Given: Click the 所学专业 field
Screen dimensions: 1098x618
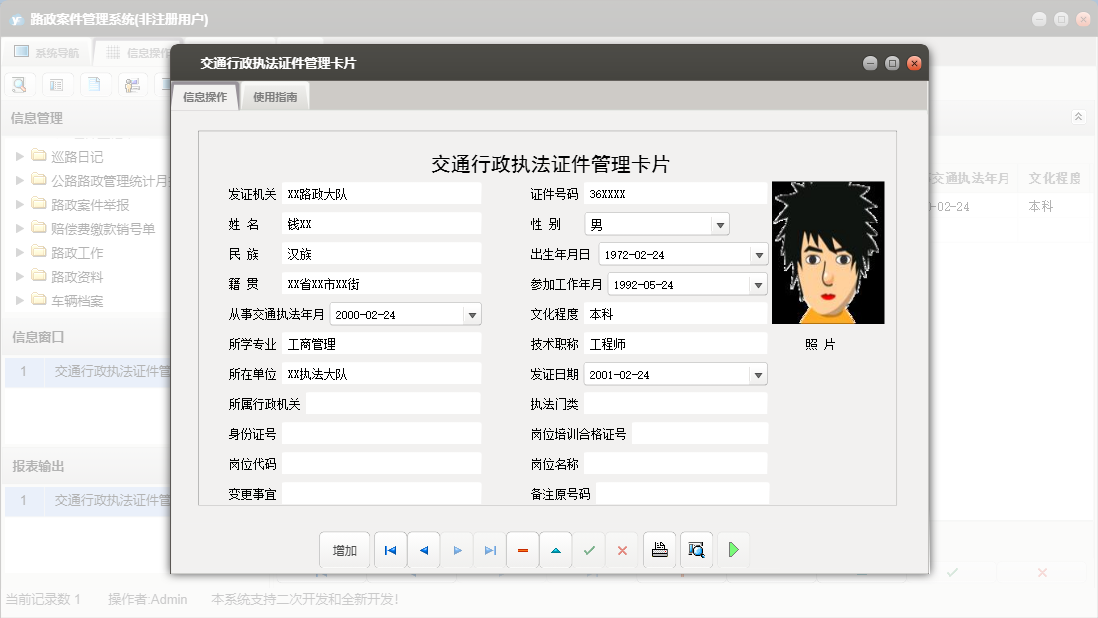Looking at the screenshot, I should (382, 344).
